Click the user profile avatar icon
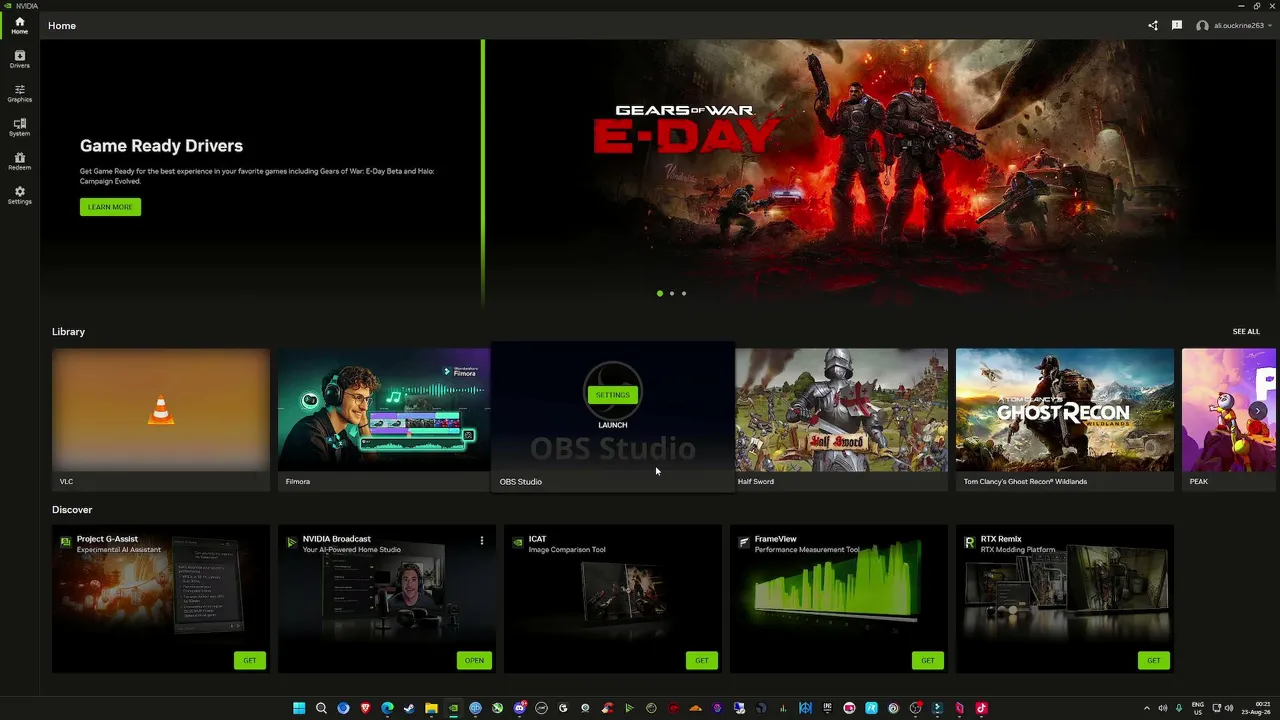The height and width of the screenshot is (720, 1280). [x=1202, y=25]
